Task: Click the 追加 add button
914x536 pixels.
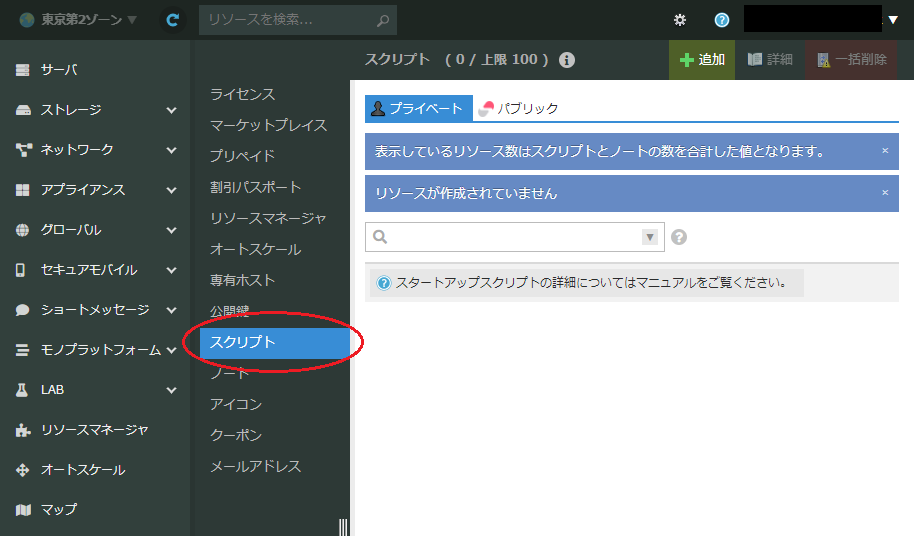Action: [x=702, y=60]
